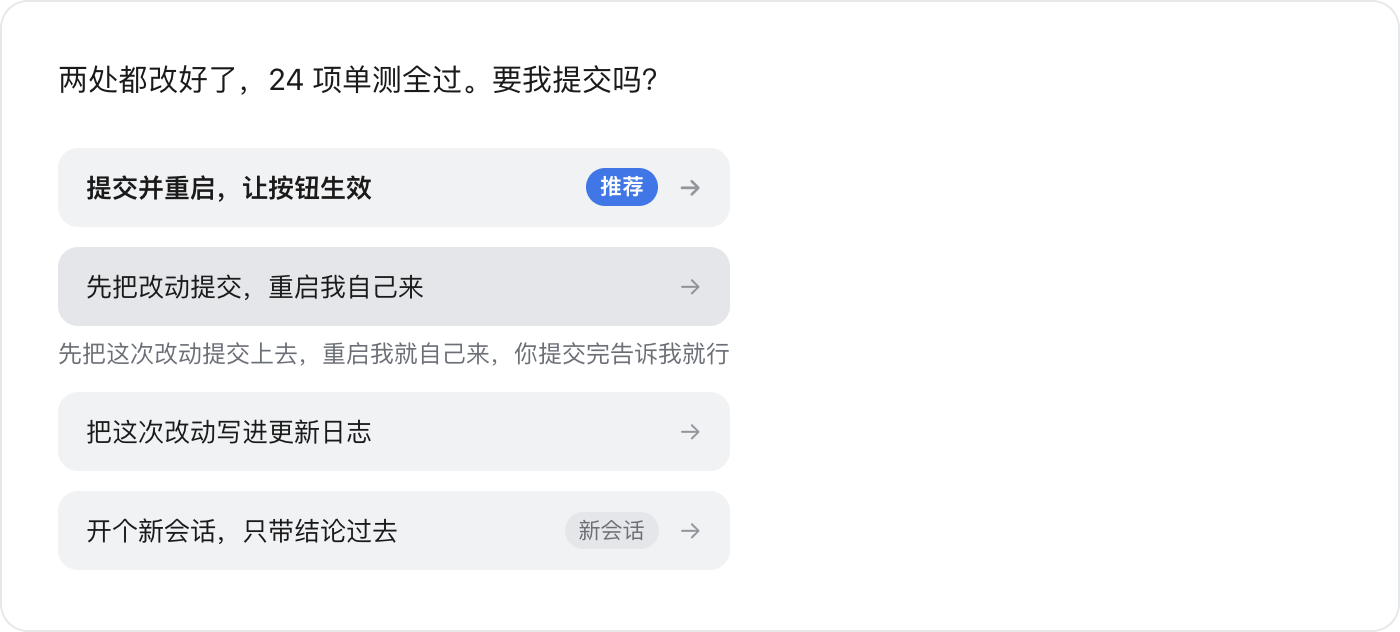This screenshot has width=1400, height=632.
Task: Click the blue 推荐 badge
Action: pyautogui.click(x=622, y=188)
